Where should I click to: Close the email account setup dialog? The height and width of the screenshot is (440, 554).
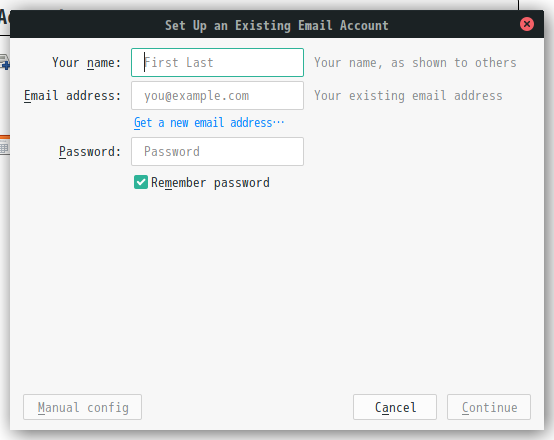point(526,24)
